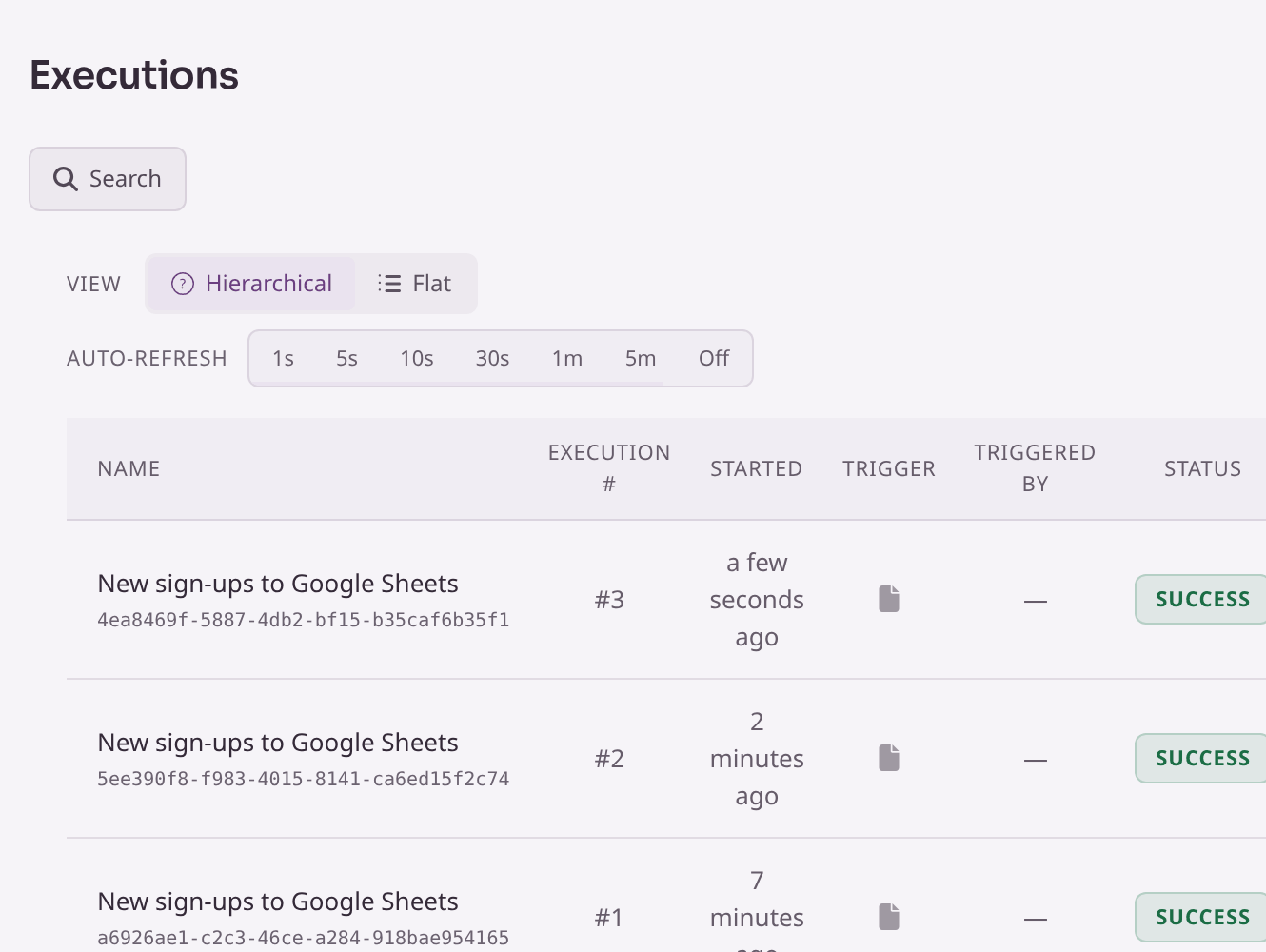Viewport: 1266px width, 952px height.
Task: Set auto-refresh to 30s
Action: 492,359
